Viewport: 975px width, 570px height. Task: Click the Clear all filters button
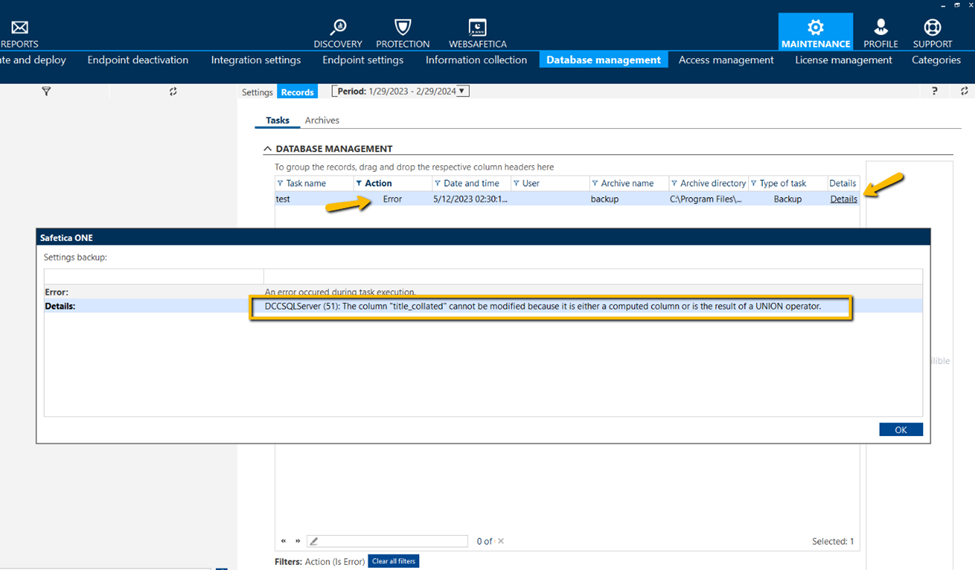(x=393, y=561)
